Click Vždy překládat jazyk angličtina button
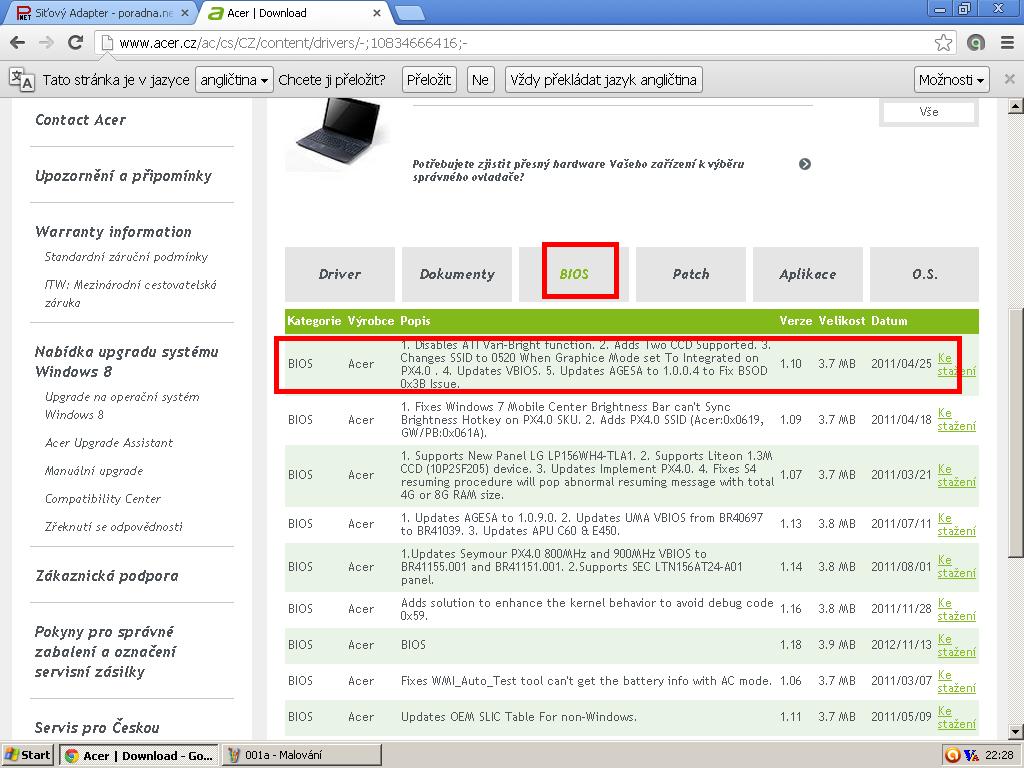This screenshot has width=1024, height=768. 603,80
